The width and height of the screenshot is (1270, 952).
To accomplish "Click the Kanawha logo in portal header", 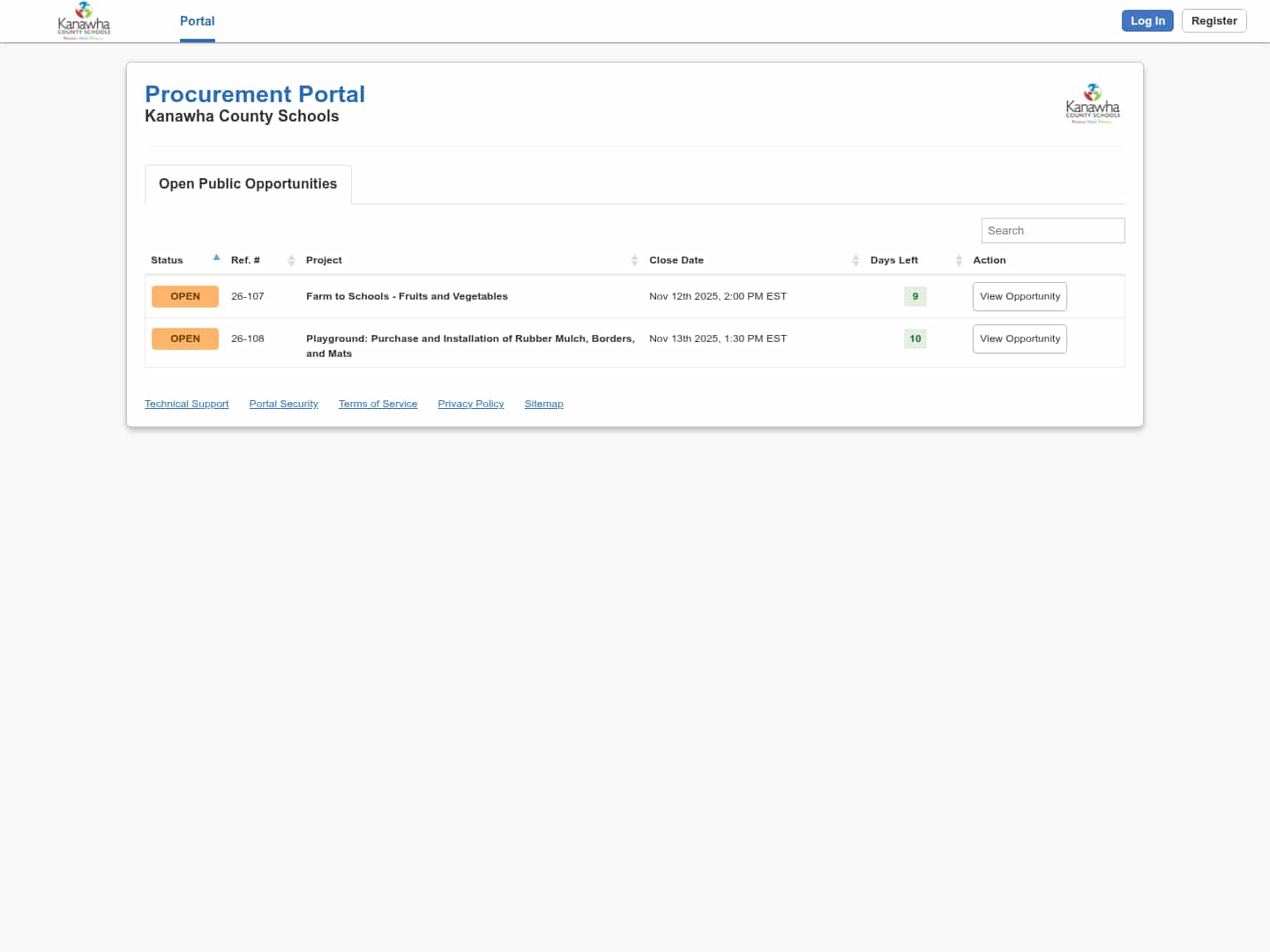I will click(x=1092, y=104).
